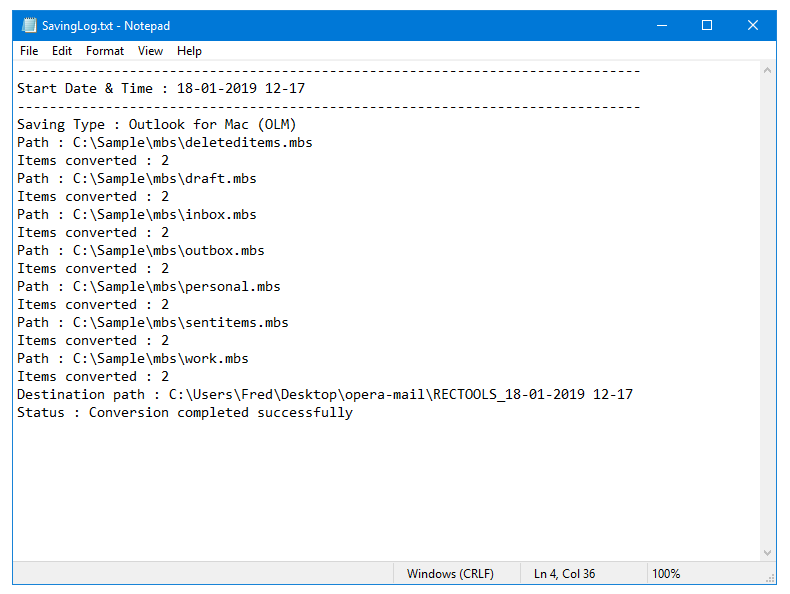Open the Help menu
The height and width of the screenshot is (594, 790).
(189, 51)
